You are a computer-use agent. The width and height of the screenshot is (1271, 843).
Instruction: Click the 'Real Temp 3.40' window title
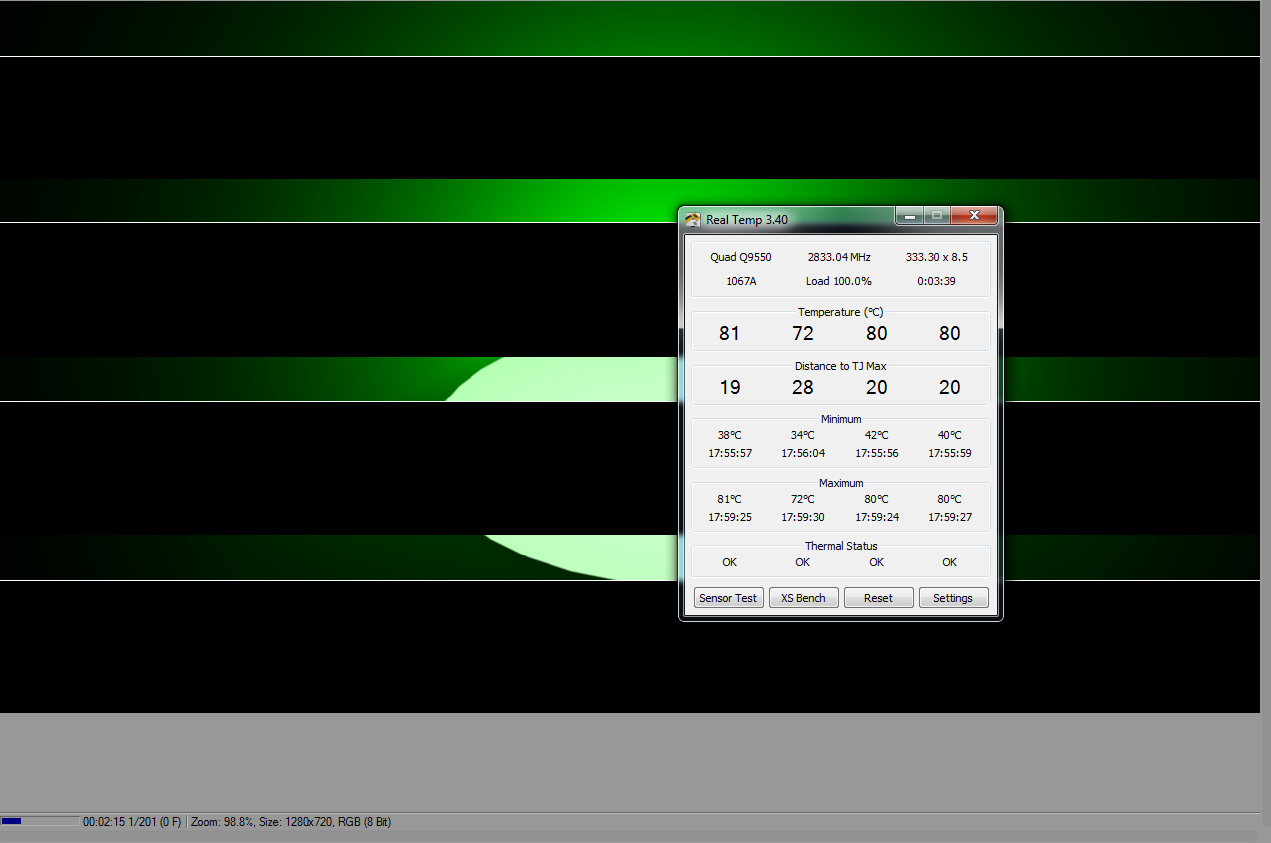coord(747,220)
